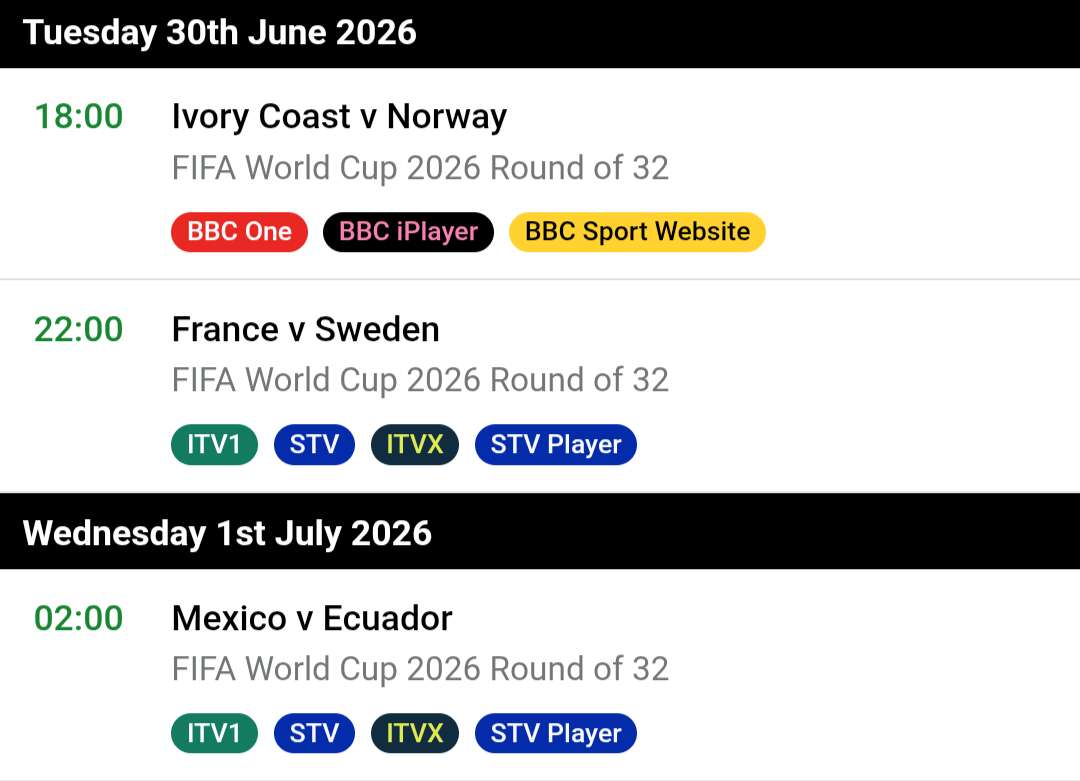Viewport: 1080px width, 781px height.
Task: Click the BBC One channel badge
Action: (239, 232)
